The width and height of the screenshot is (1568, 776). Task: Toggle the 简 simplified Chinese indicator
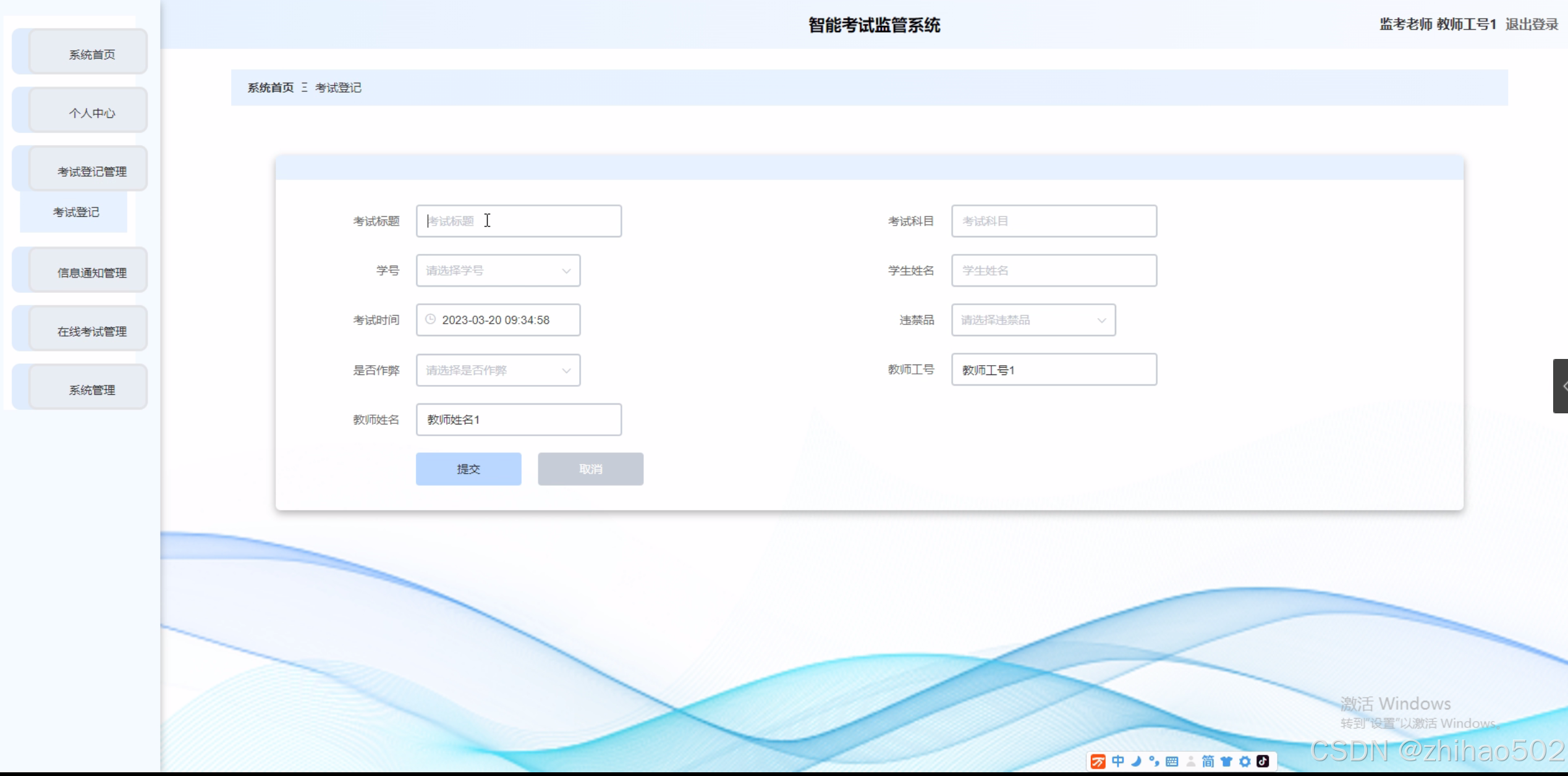click(x=1208, y=761)
